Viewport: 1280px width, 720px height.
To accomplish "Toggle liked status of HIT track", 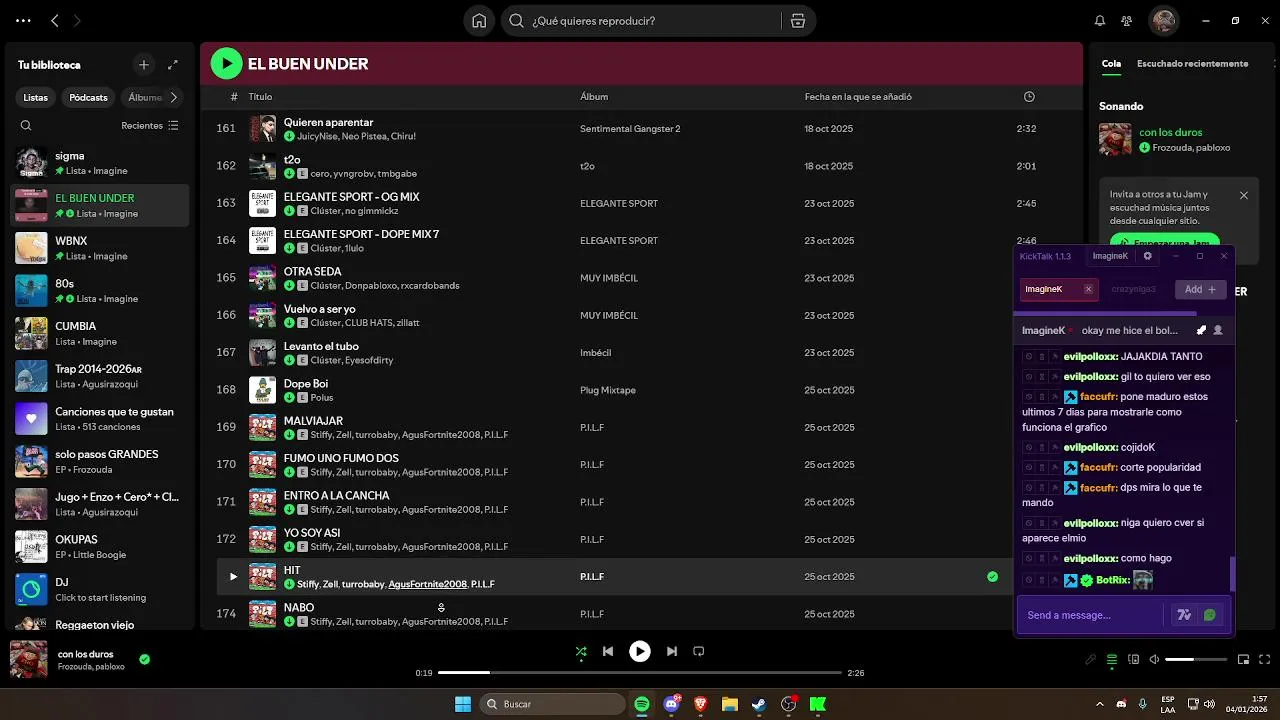I will [x=993, y=577].
